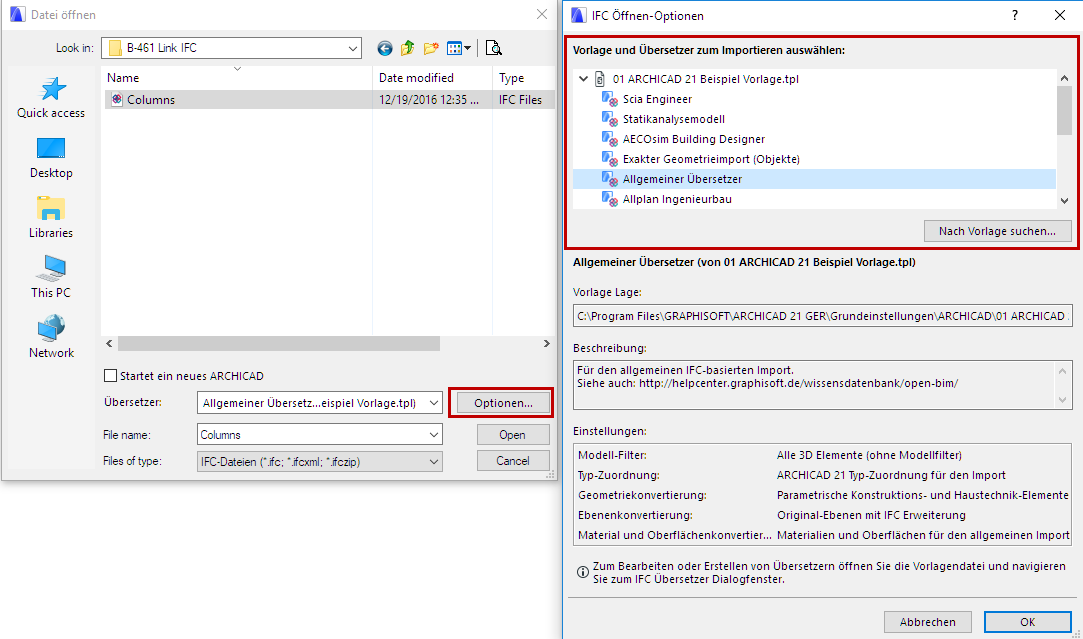Open Quick access in the sidebar

coord(51,97)
